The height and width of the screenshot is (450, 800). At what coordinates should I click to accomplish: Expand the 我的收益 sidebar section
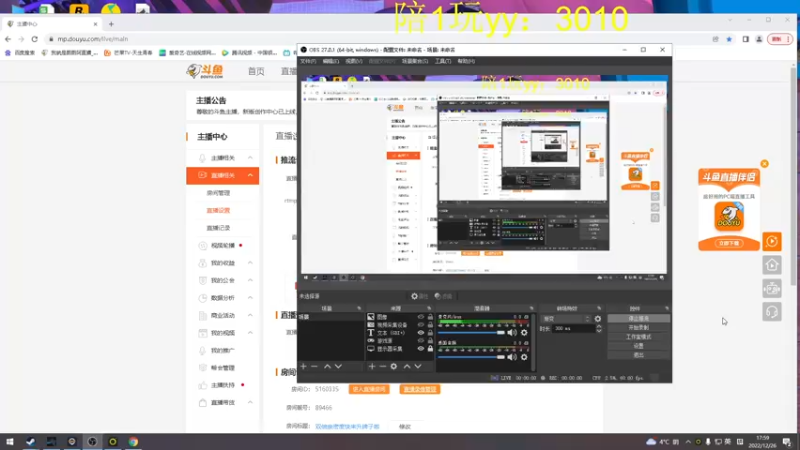pos(250,263)
